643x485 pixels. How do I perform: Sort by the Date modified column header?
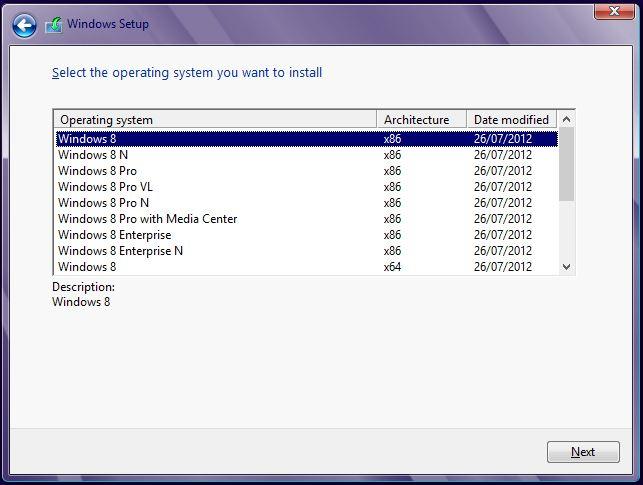(x=511, y=120)
